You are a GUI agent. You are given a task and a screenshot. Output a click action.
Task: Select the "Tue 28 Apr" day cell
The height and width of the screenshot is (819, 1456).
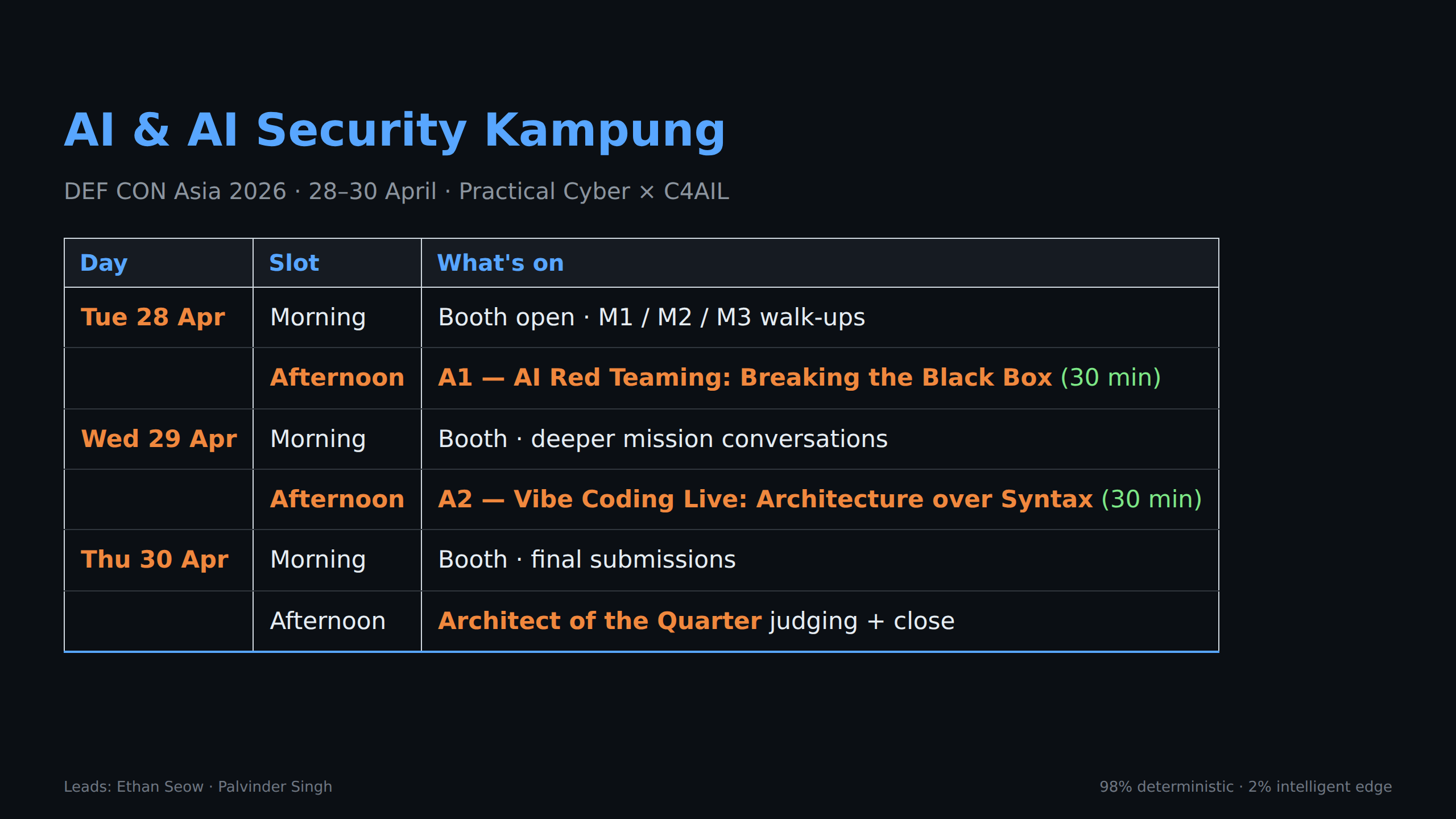(153, 317)
